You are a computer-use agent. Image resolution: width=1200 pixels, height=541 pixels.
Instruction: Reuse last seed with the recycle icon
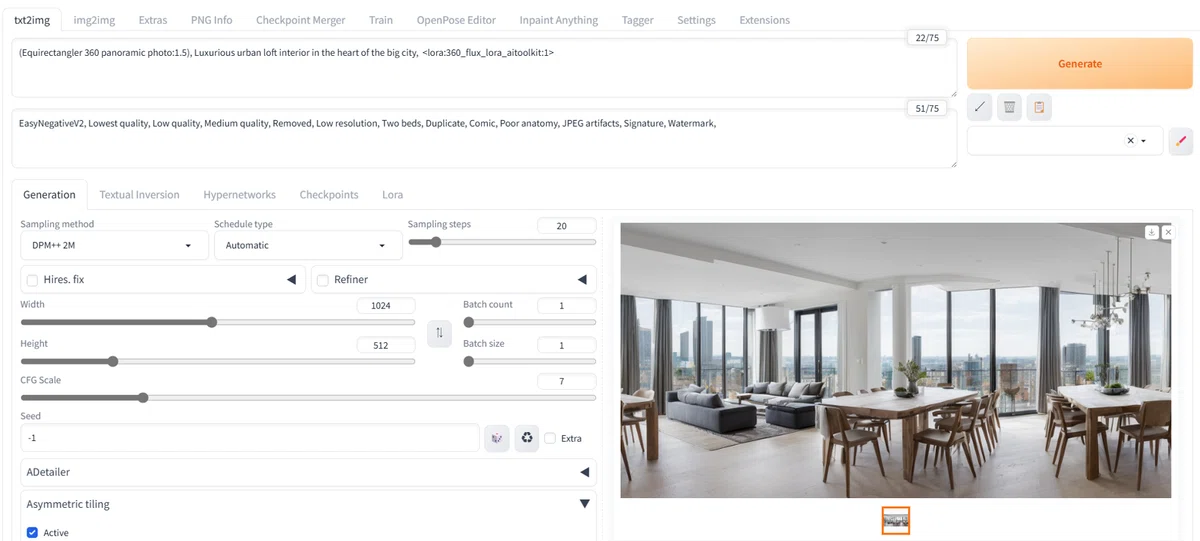tap(527, 438)
